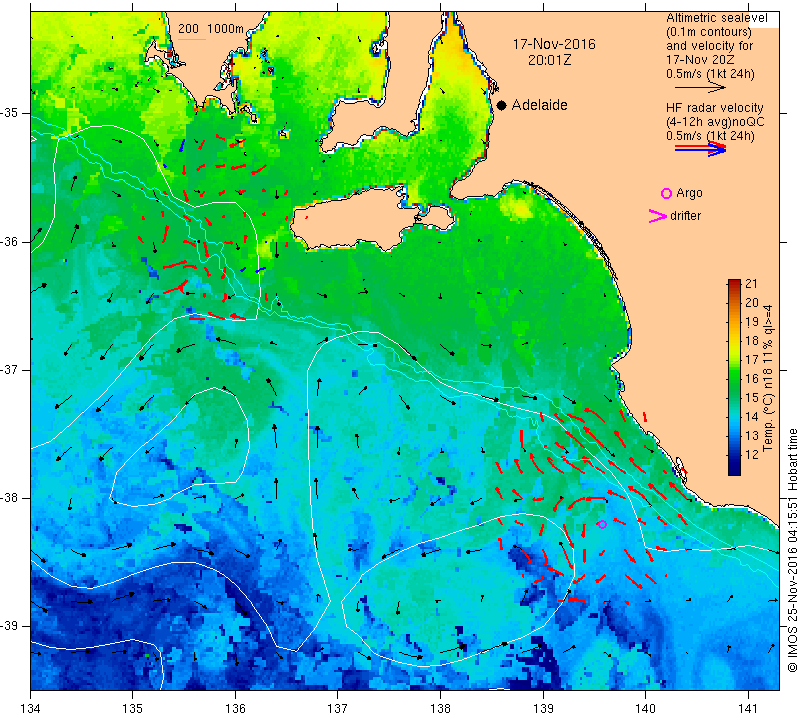The width and height of the screenshot is (800, 720).
Task: Click the 17-Nov-2016 date text
Action: [554, 44]
